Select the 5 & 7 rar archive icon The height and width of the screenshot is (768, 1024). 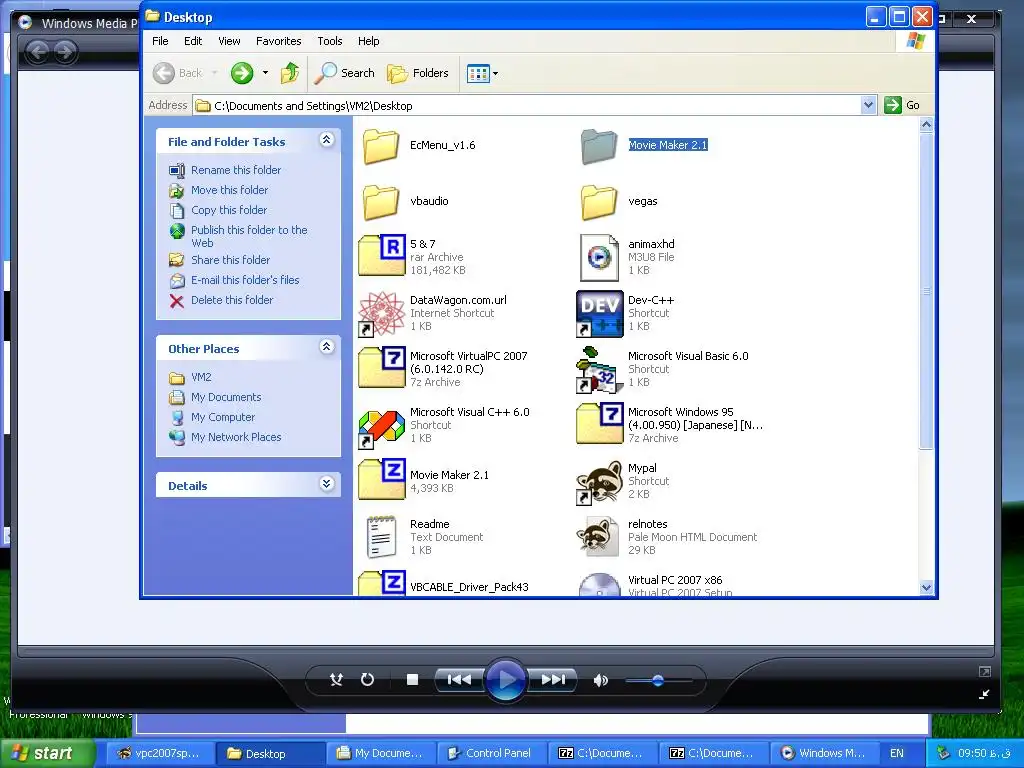pyautogui.click(x=381, y=255)
